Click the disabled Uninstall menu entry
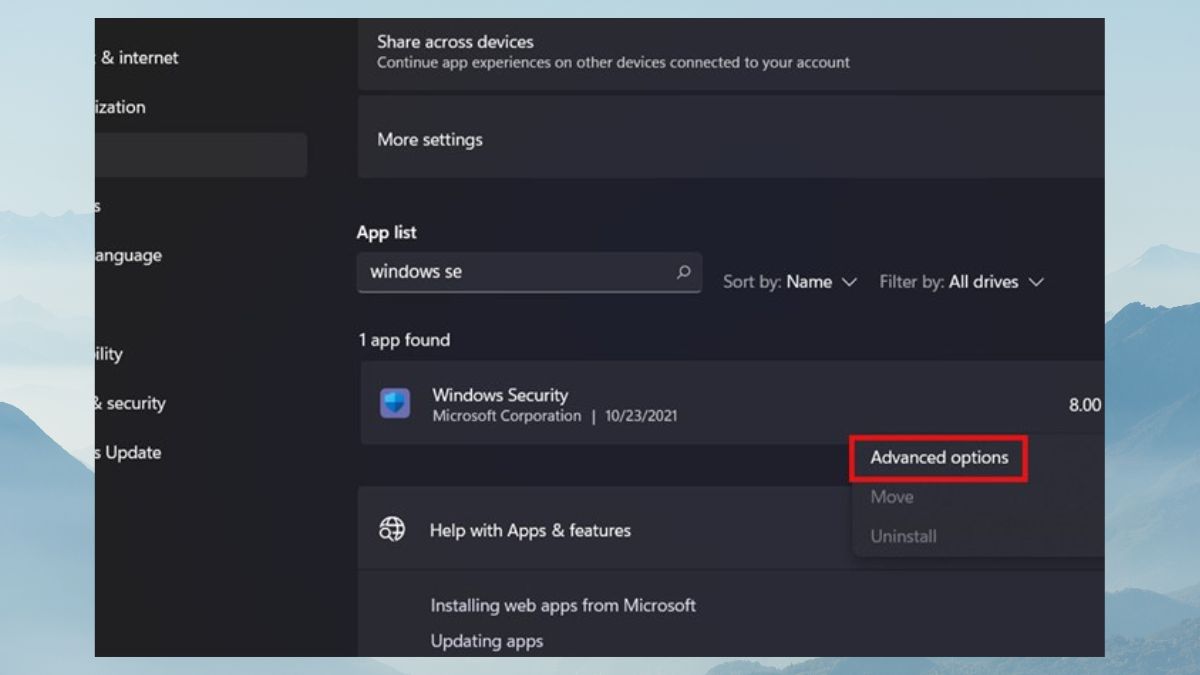The height and width of the screenshot is (675, 1200). click(903, 536)
